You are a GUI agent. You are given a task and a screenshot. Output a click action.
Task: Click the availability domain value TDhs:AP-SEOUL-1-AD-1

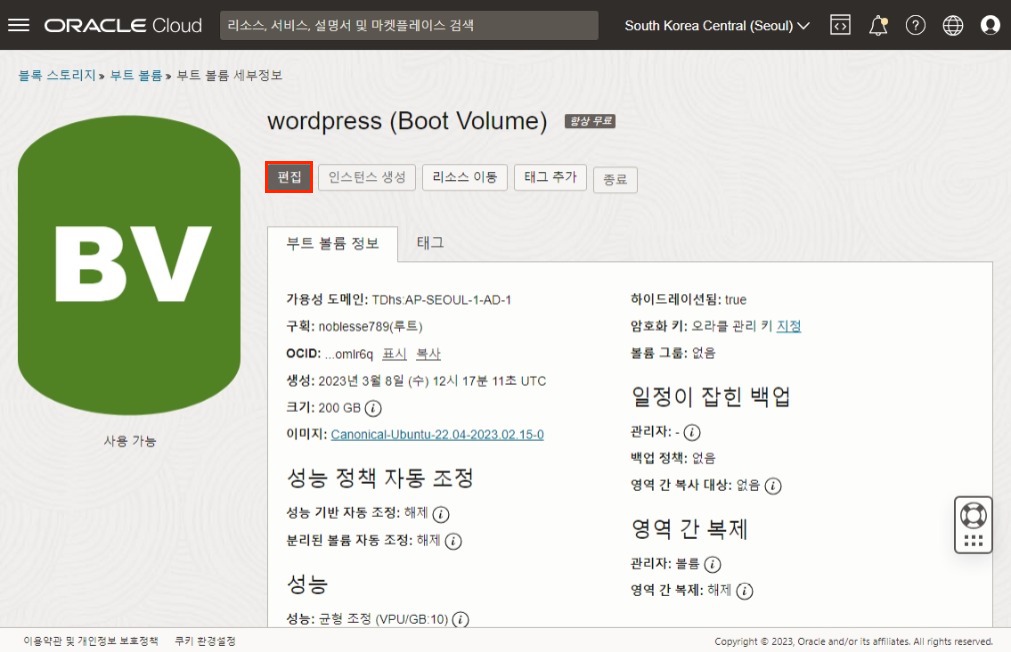click(x=442, y=300)
